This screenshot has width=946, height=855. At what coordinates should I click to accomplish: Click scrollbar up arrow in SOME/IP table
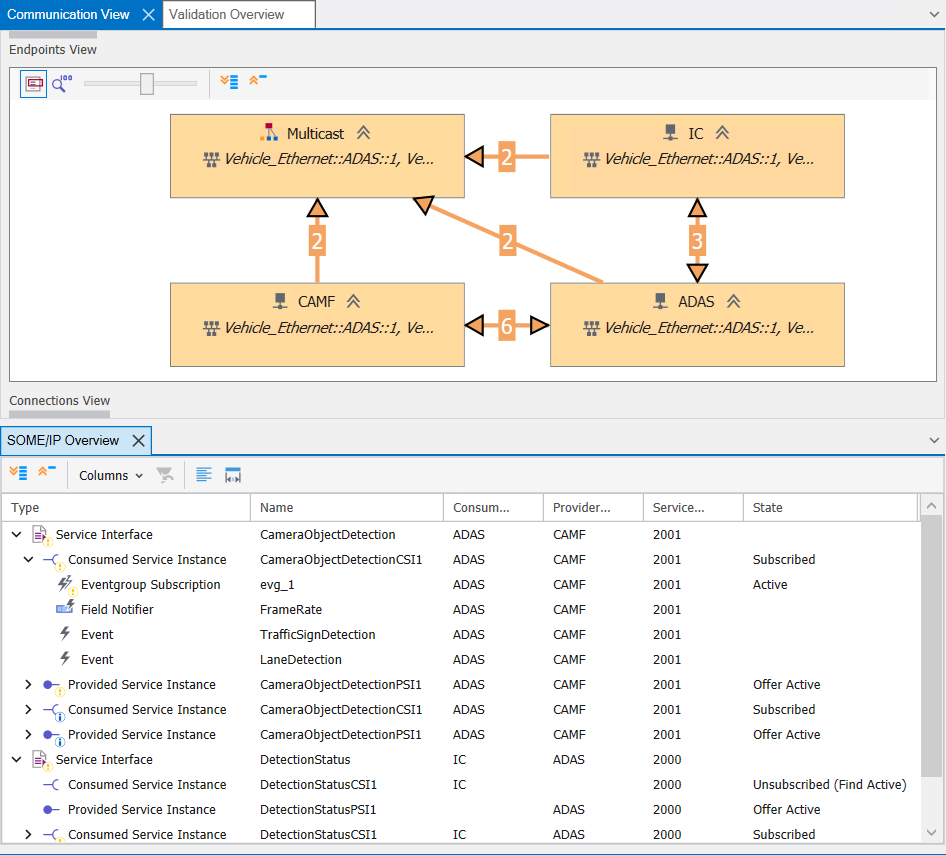click(932, 506)
